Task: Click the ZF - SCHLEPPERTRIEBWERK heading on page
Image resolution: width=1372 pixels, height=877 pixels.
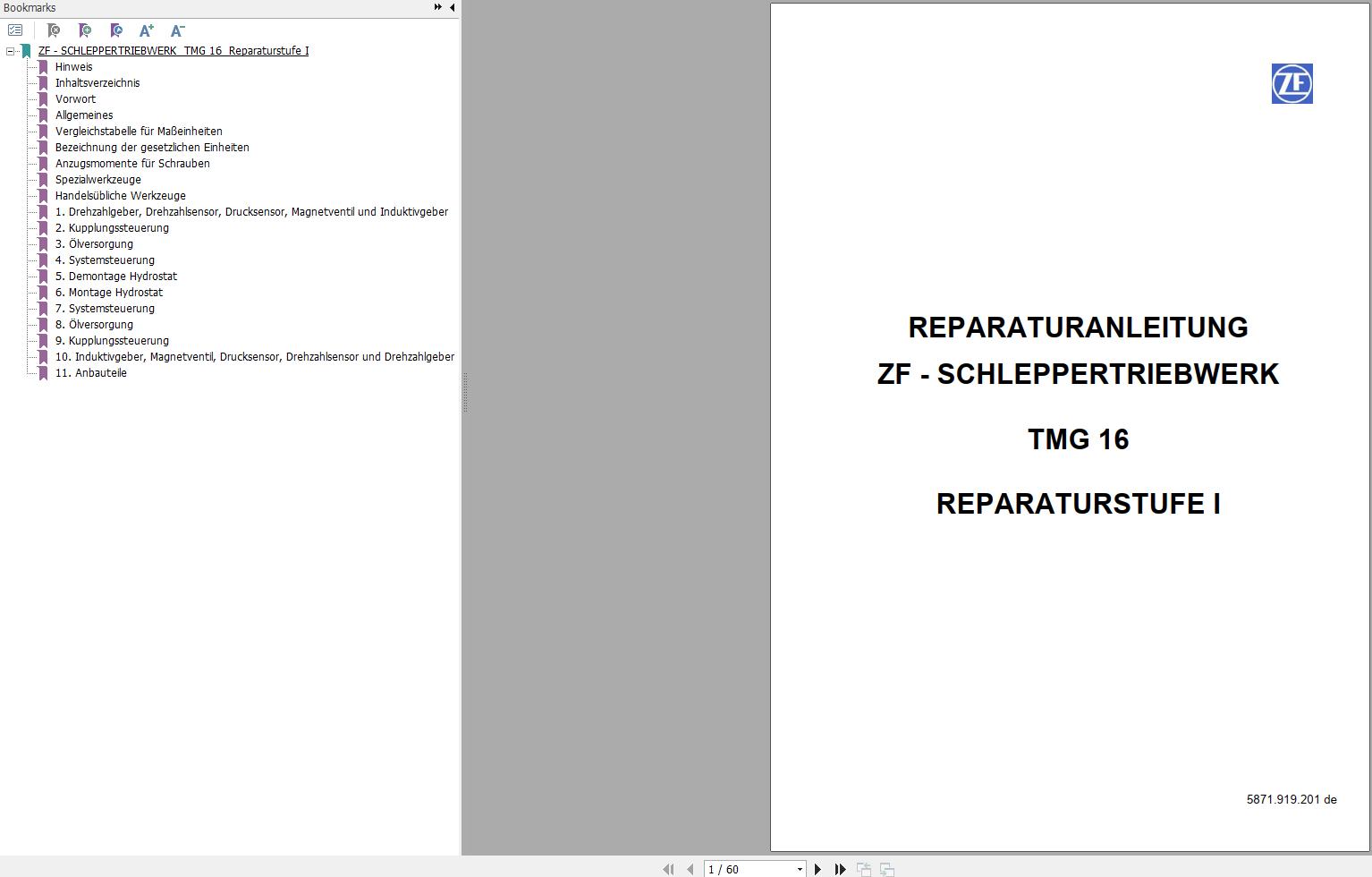Action: tap(1078, 374)
